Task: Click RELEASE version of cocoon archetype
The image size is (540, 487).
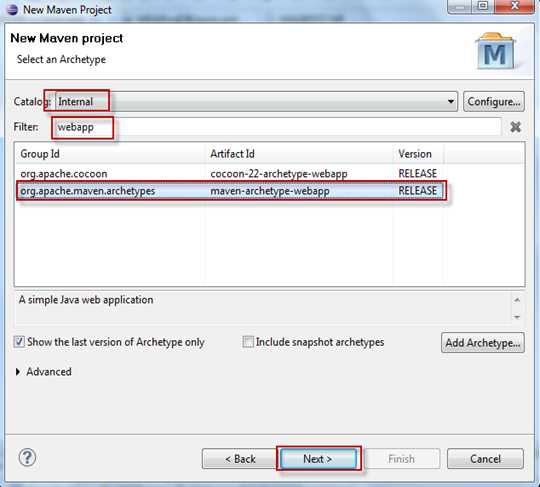Action: click(417, 174)
